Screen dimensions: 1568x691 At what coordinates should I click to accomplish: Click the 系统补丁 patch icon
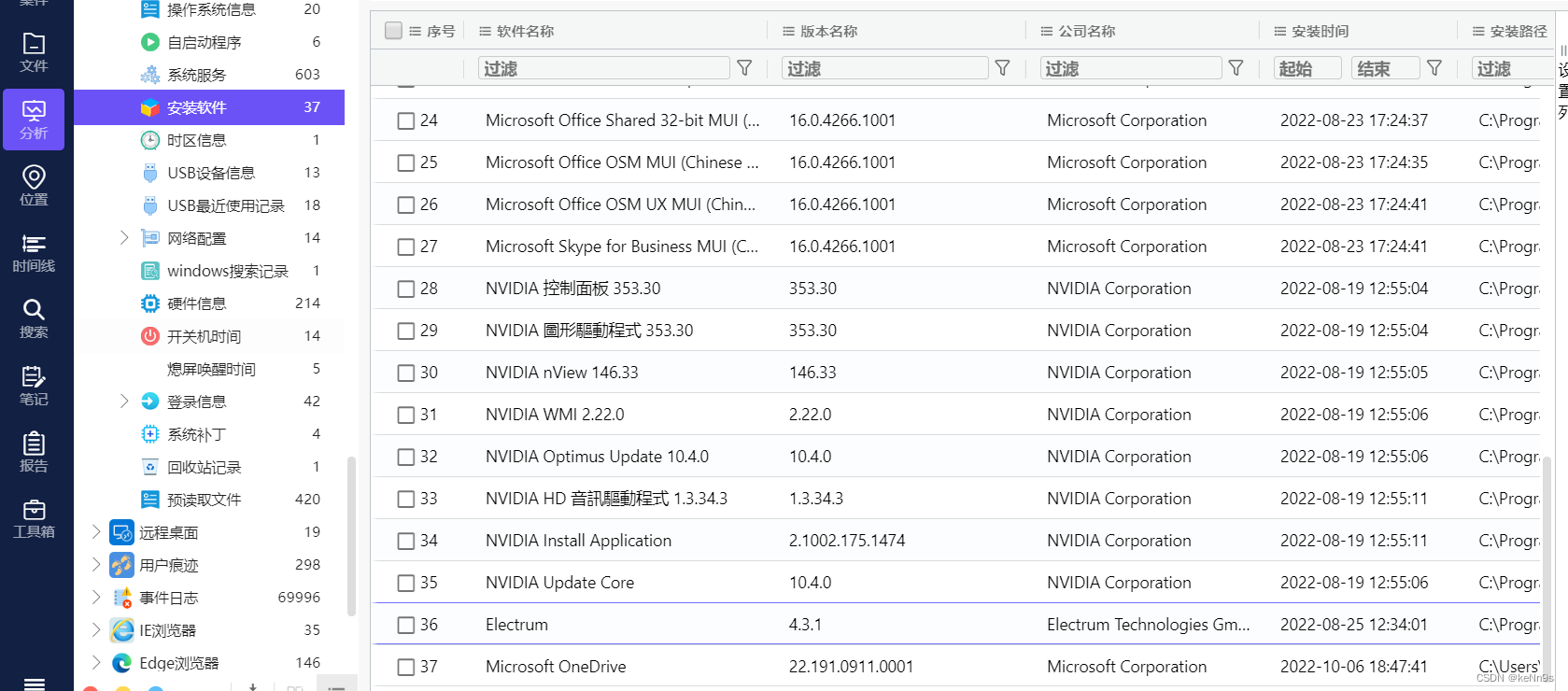coord(149,434)
